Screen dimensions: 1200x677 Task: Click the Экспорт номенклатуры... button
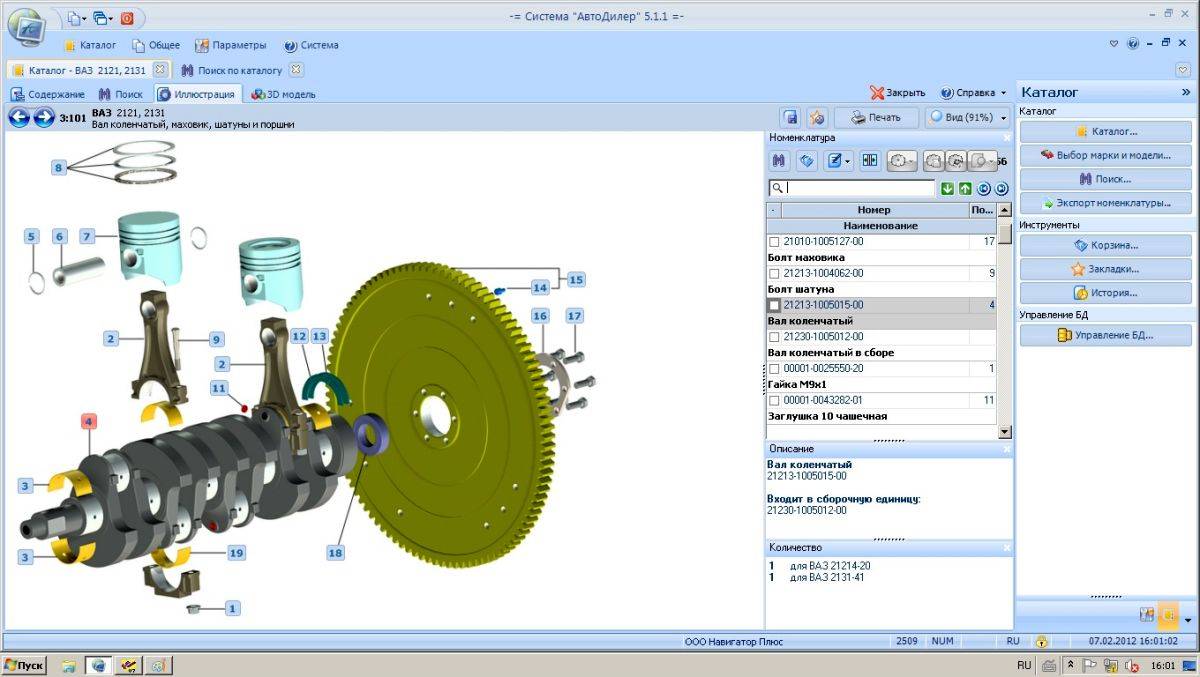point(1105,203)
